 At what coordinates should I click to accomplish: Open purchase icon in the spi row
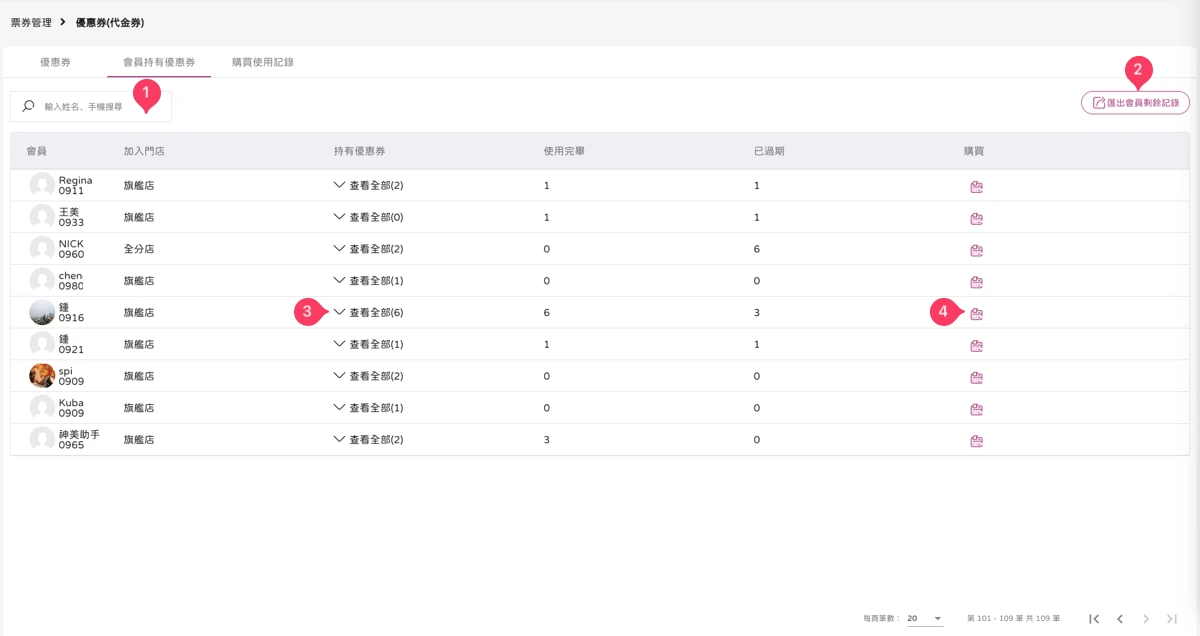click(977, 377)
